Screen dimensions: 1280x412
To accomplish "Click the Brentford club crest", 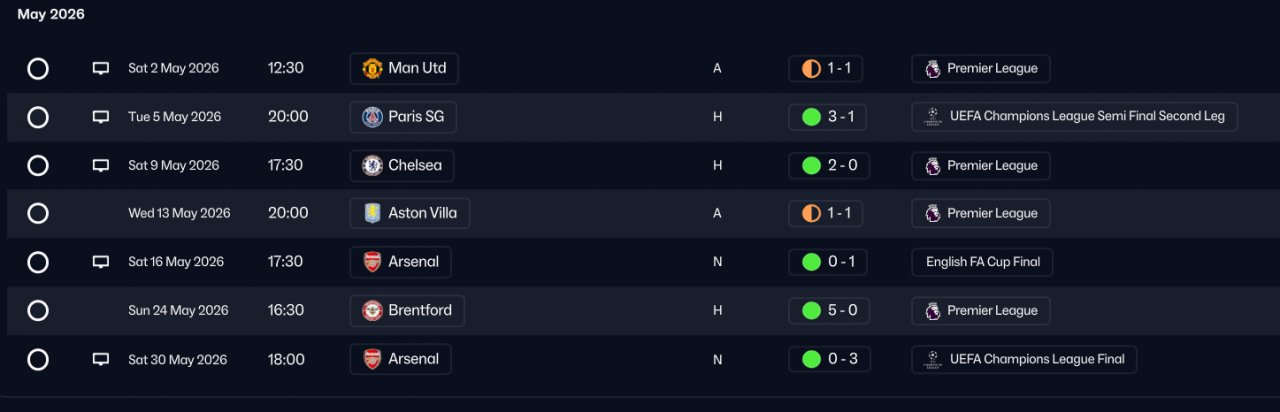I will click(x=372, y=310).
